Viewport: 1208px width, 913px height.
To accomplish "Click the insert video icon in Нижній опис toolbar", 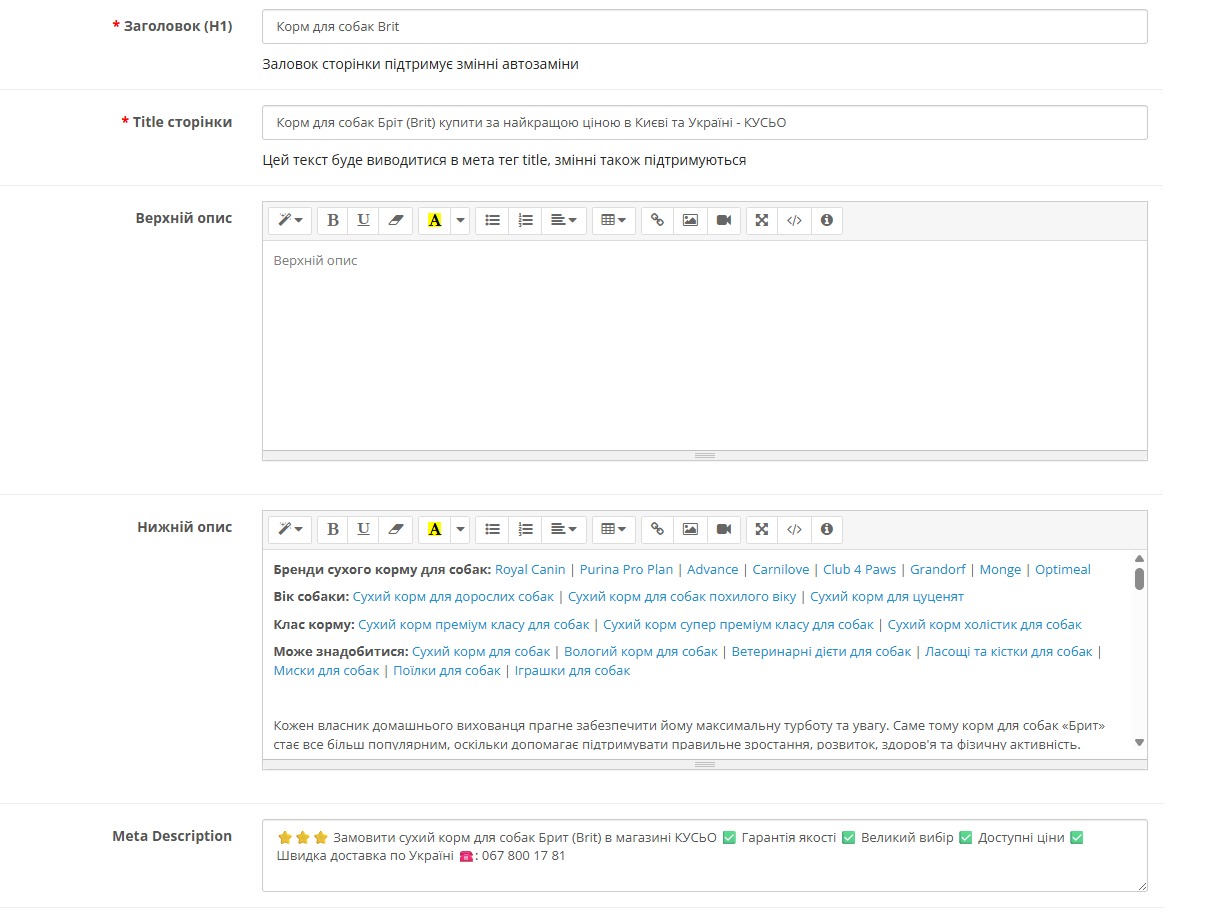I will click(724, 529).
